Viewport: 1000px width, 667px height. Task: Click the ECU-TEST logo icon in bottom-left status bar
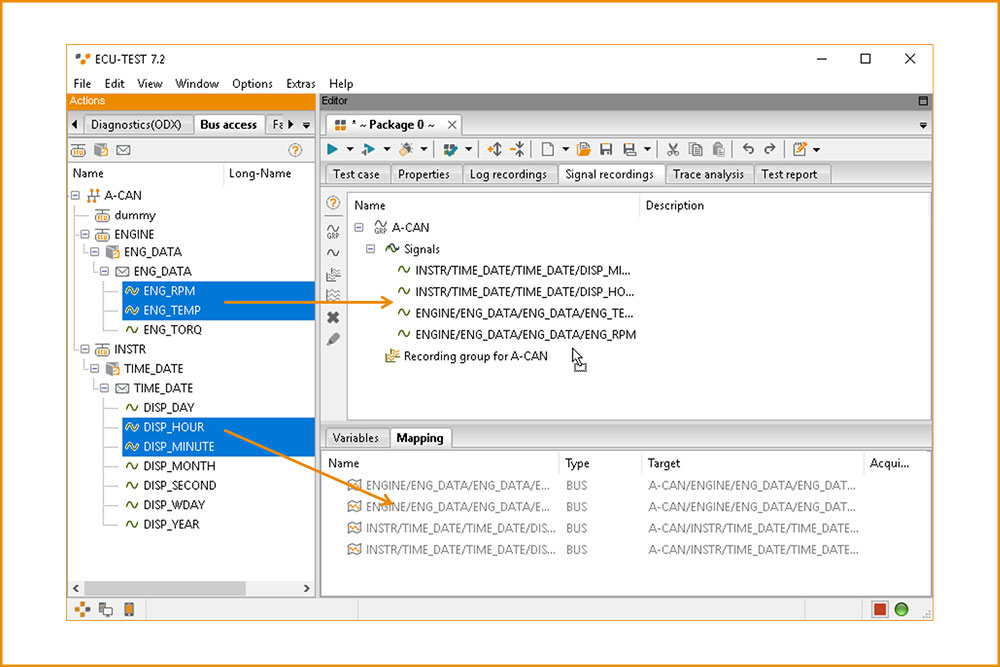point(82,610)
